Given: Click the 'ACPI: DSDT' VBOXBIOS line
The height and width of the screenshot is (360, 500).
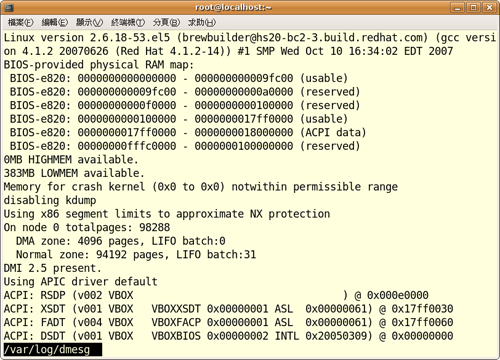Looking at the screenshot, I should click(x=228, y=336).
